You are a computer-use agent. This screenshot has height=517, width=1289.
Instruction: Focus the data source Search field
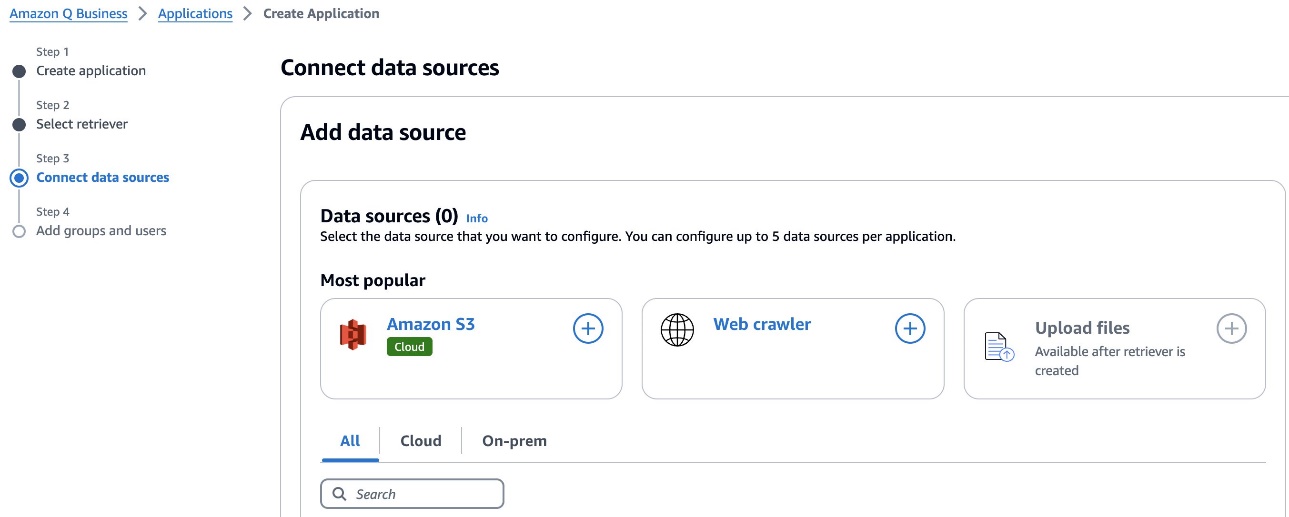412,494
